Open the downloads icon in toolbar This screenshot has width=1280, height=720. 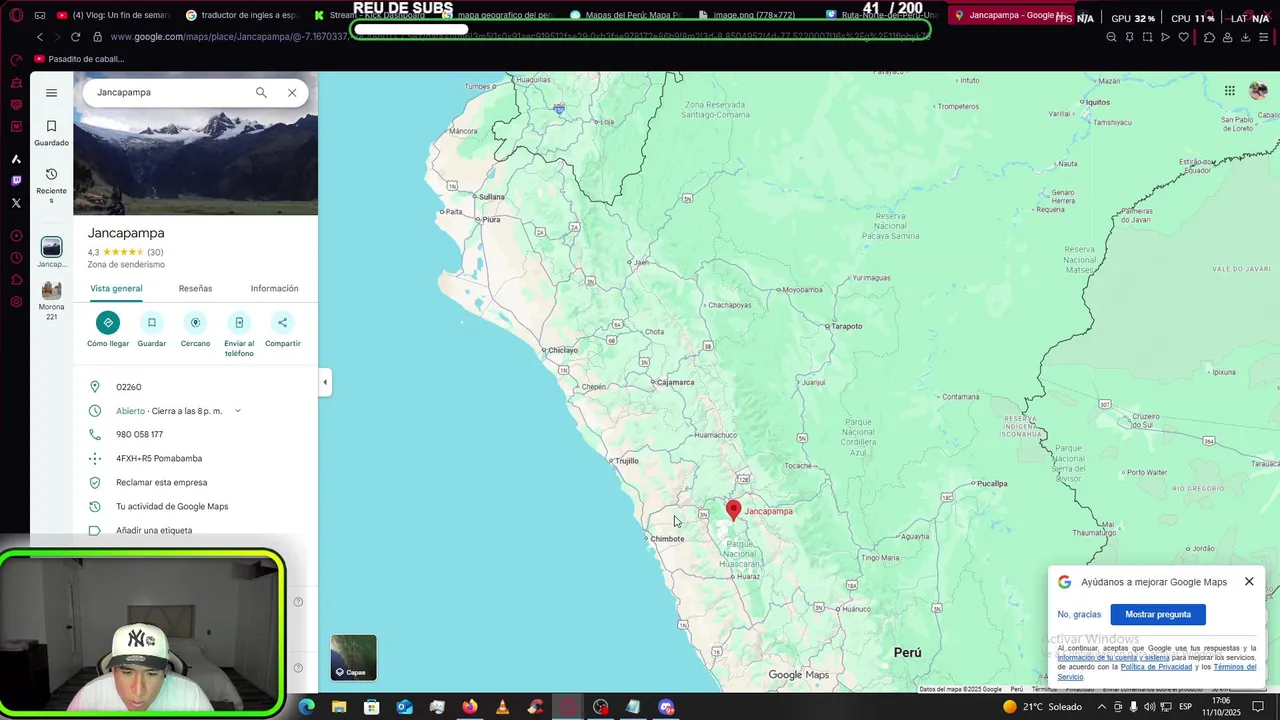coord(1245,37)
